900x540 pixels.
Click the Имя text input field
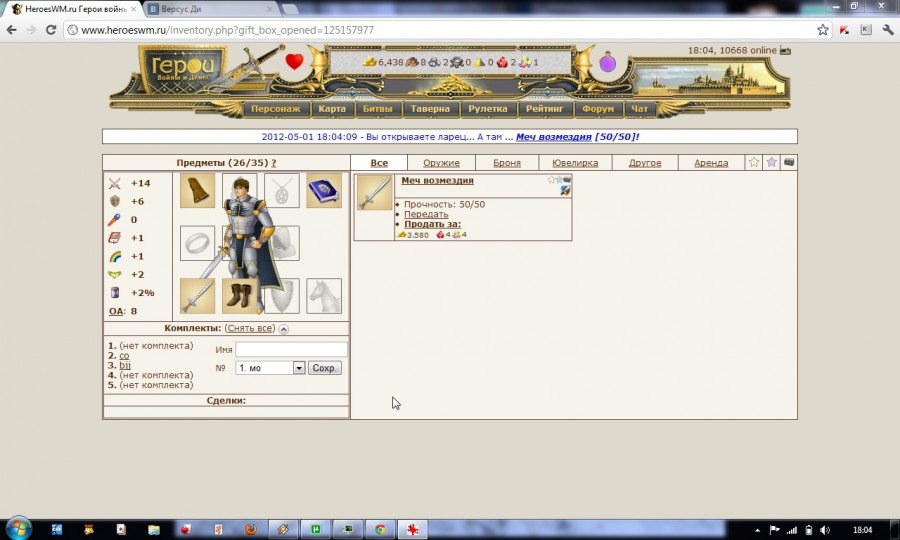(292, 349)
